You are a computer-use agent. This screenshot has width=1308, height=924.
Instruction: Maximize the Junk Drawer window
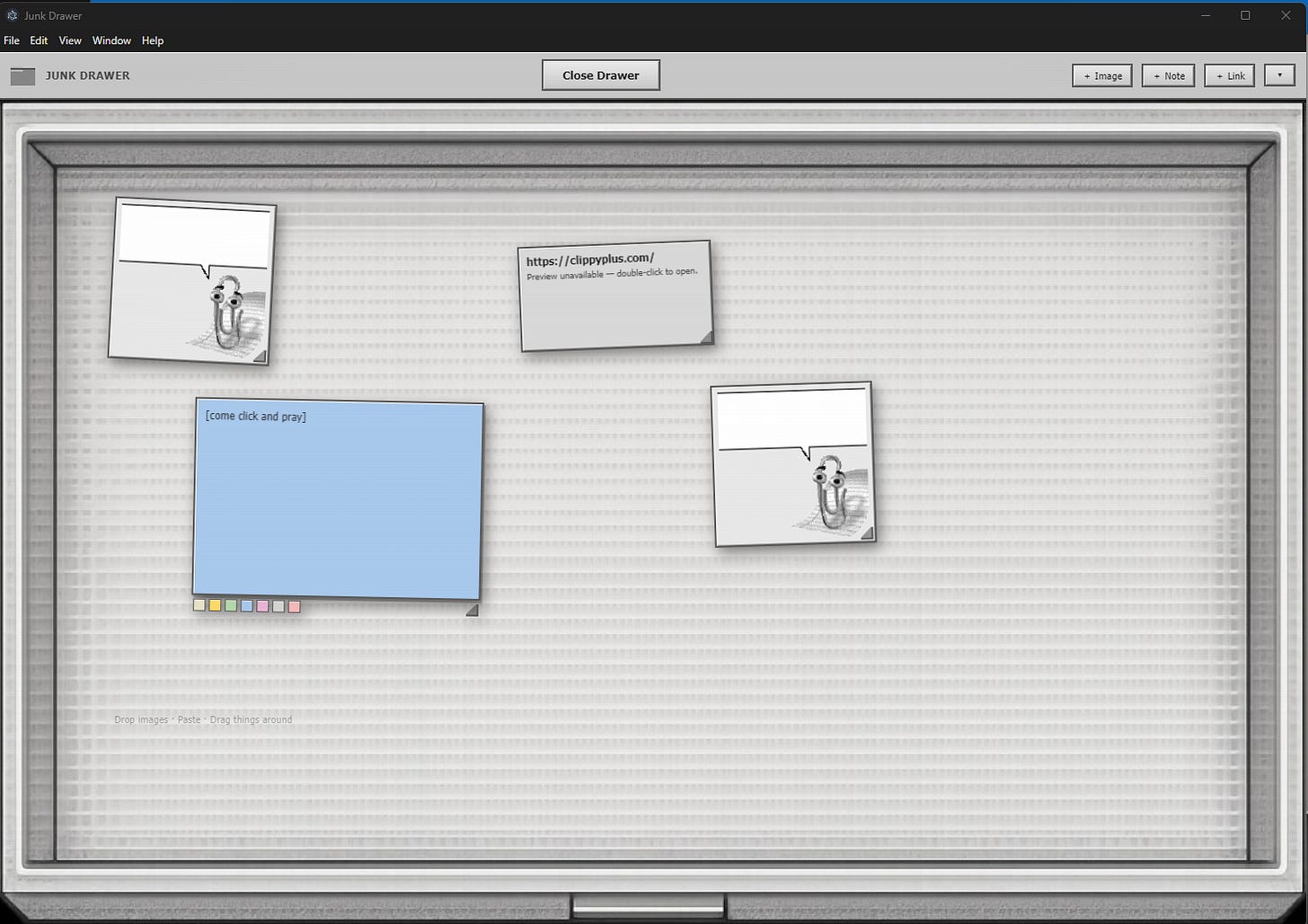pyautogui.click(x=1245, y=15)
